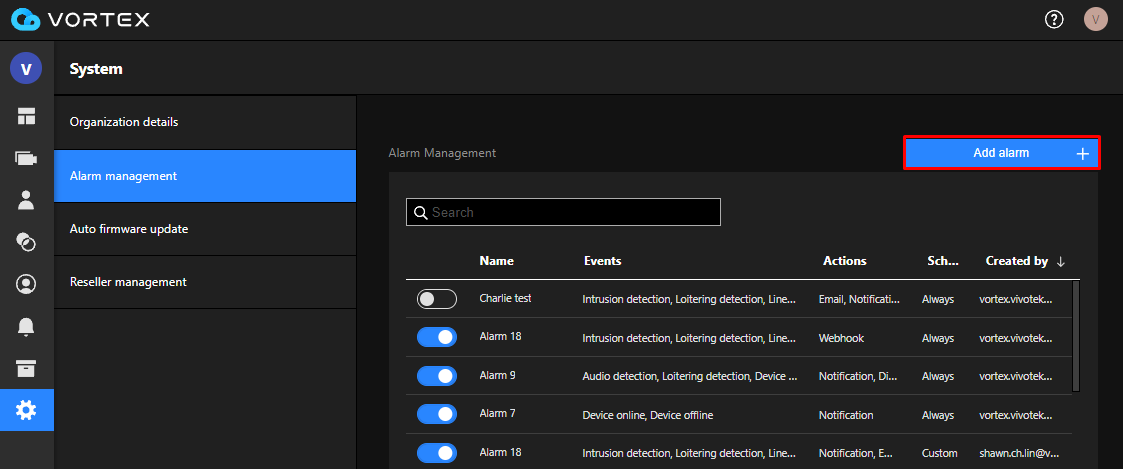Click the organization V avatar in sidebar
The width and height of the screenshot is (1123, 469).
pos(26,68)
